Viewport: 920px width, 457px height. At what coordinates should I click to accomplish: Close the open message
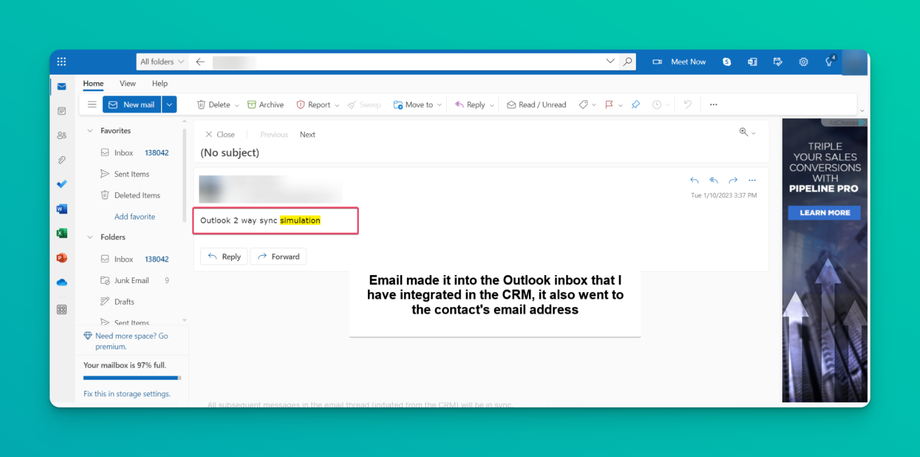point(220,134)
